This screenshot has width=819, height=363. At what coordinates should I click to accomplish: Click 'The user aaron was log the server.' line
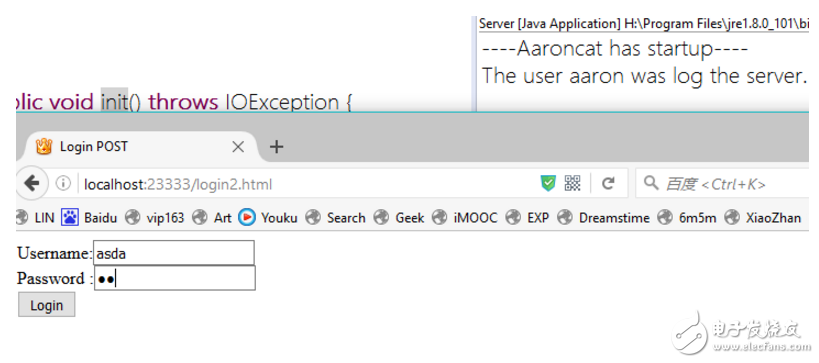click(645, 76)
